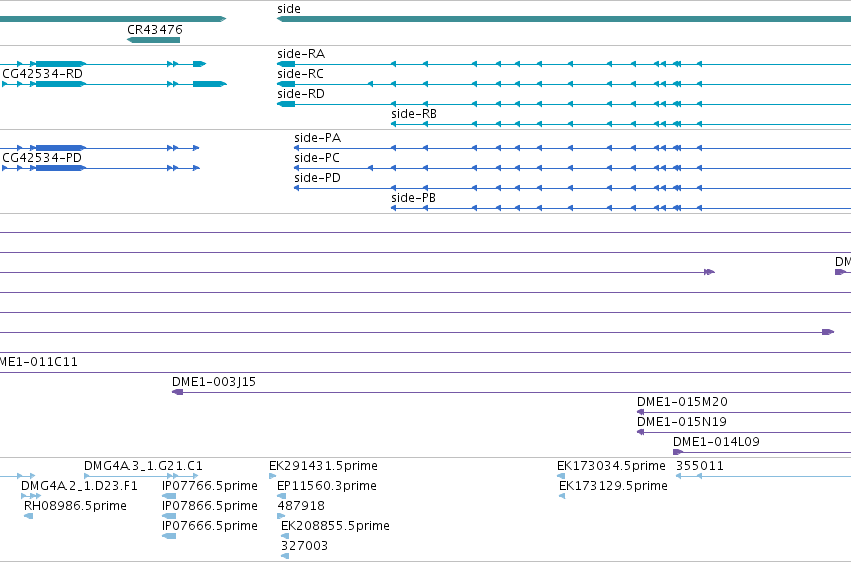Click the 355011 feature label
851x562 pixels.
700,466
